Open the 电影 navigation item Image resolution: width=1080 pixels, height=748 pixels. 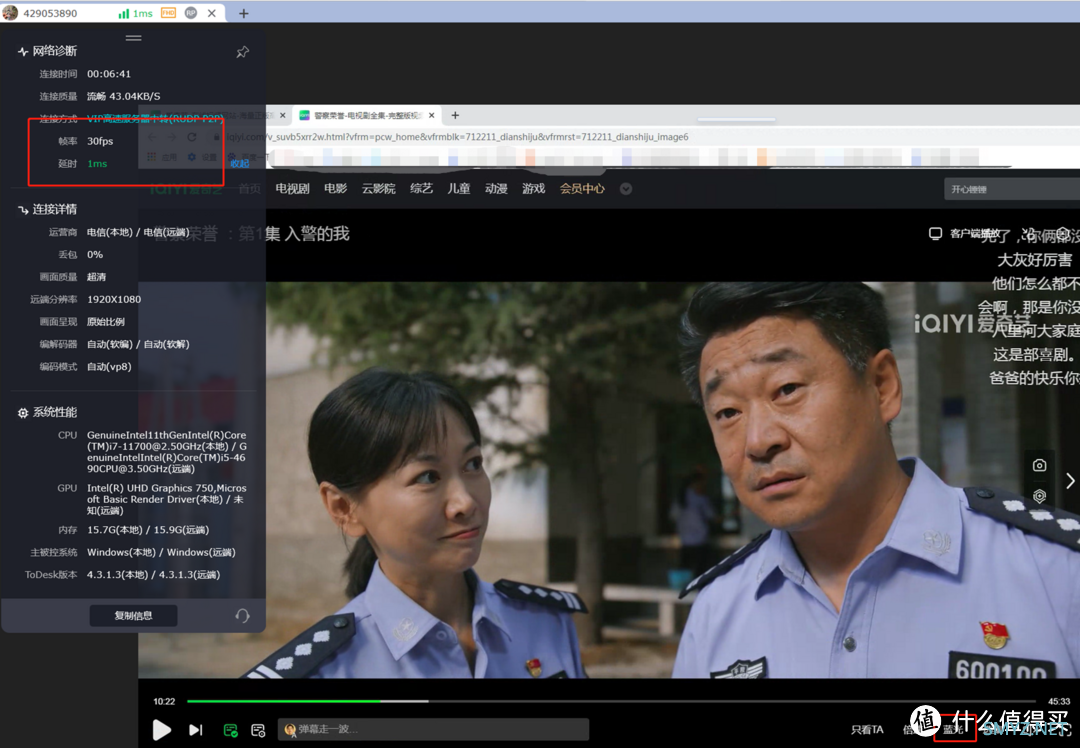click(335, 189)
